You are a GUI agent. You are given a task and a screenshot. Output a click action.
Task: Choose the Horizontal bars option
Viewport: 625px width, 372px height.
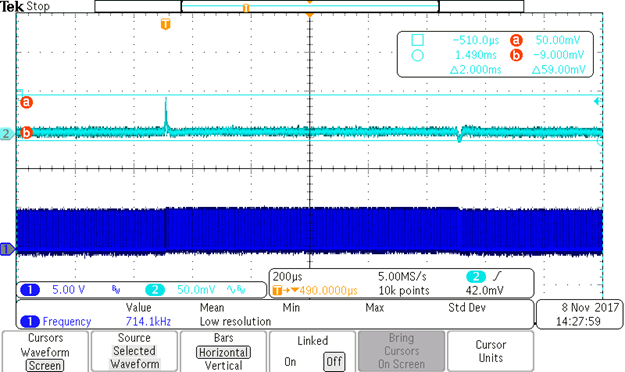[x=223, y=352]
